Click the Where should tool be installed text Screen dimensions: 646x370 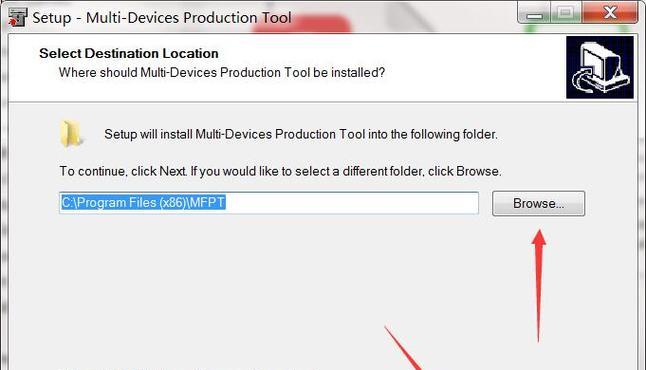(222, 73)
